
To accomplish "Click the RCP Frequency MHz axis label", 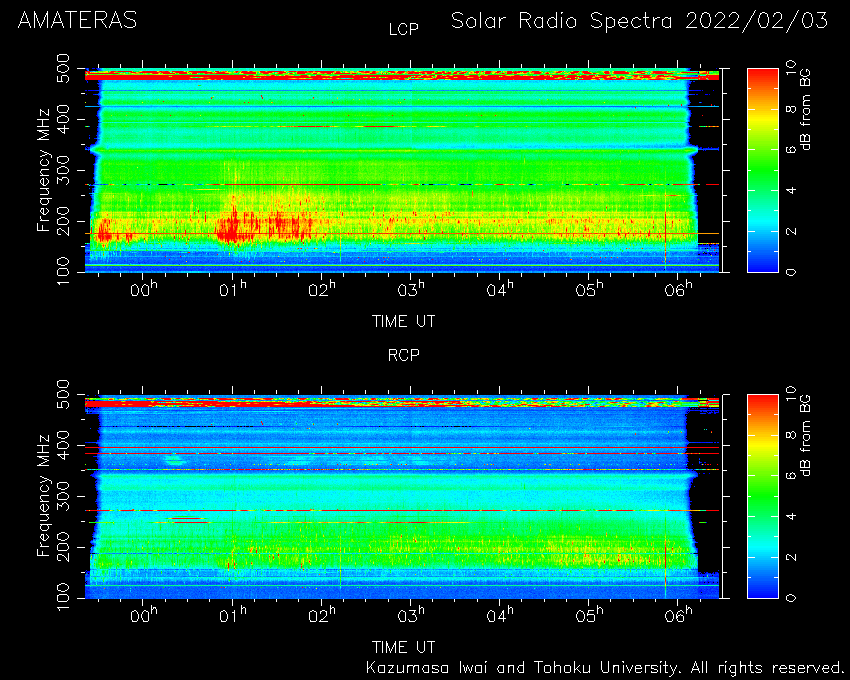I will pyautogui.click(x=44, y=496).
